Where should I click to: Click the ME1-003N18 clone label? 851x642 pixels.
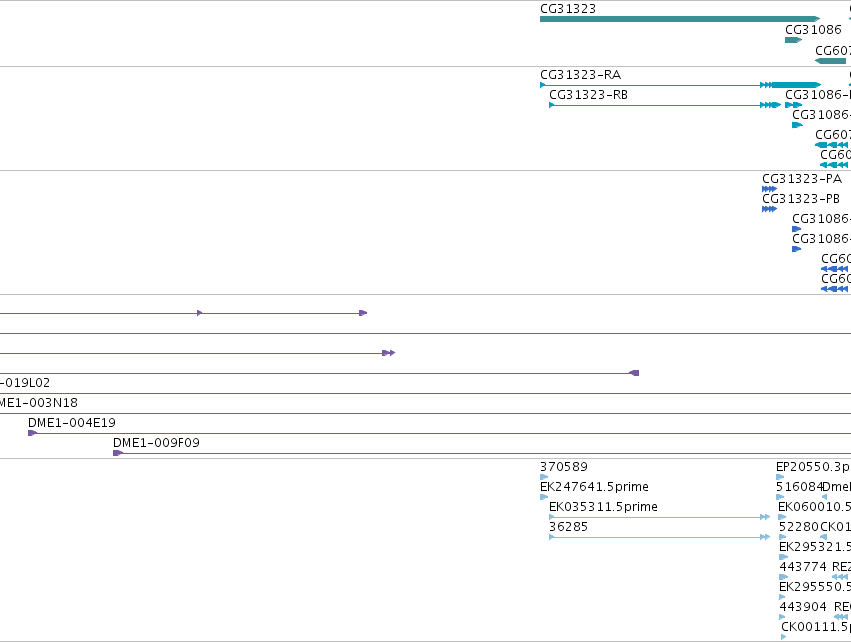39,403
